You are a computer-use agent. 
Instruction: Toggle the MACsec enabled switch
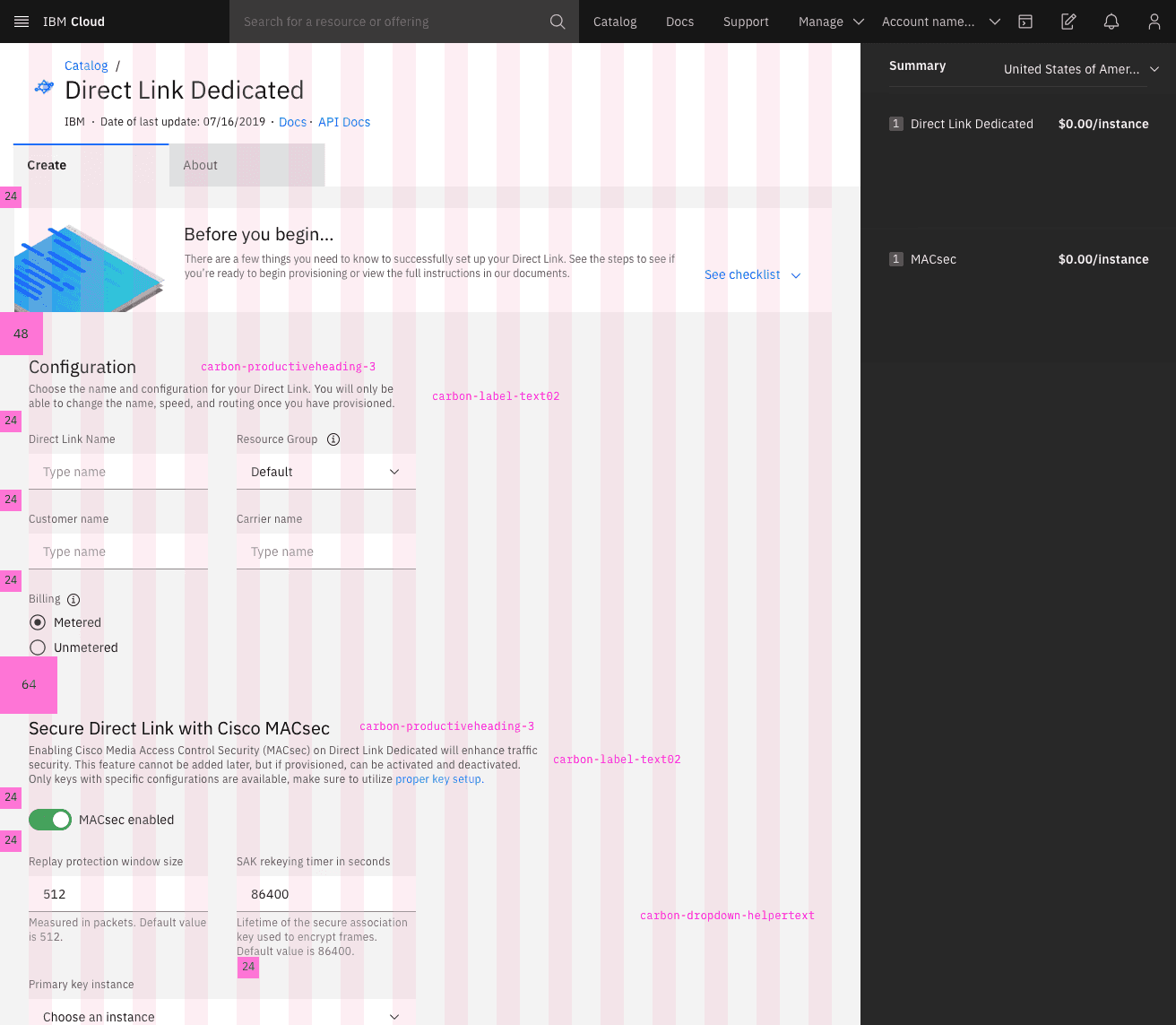(x=50, y=820)
